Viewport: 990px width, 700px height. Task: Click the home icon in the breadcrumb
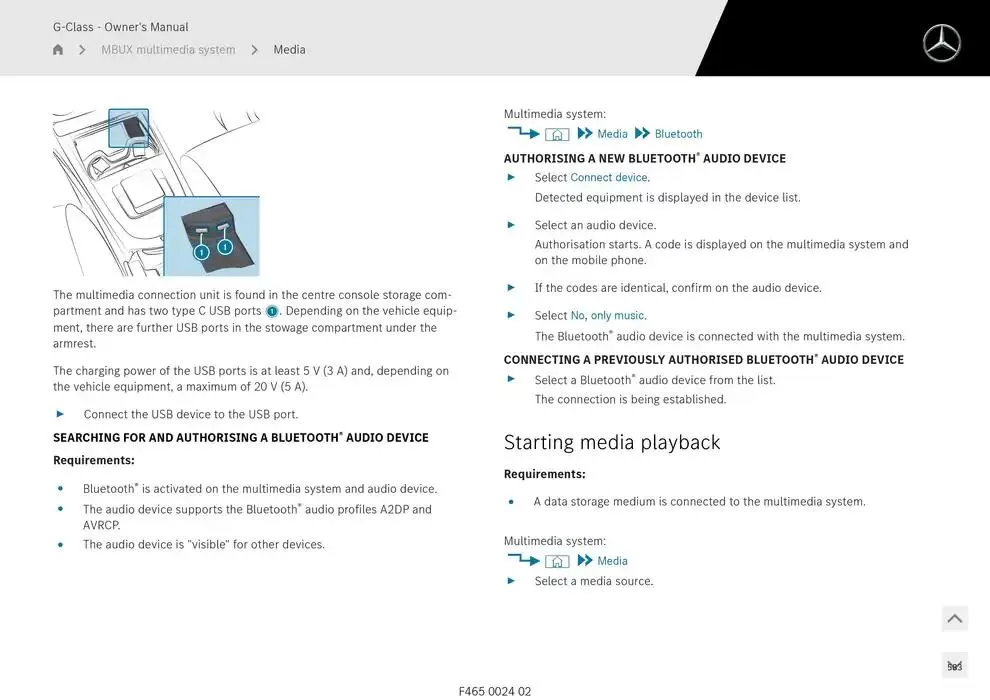tap(58, 50)
